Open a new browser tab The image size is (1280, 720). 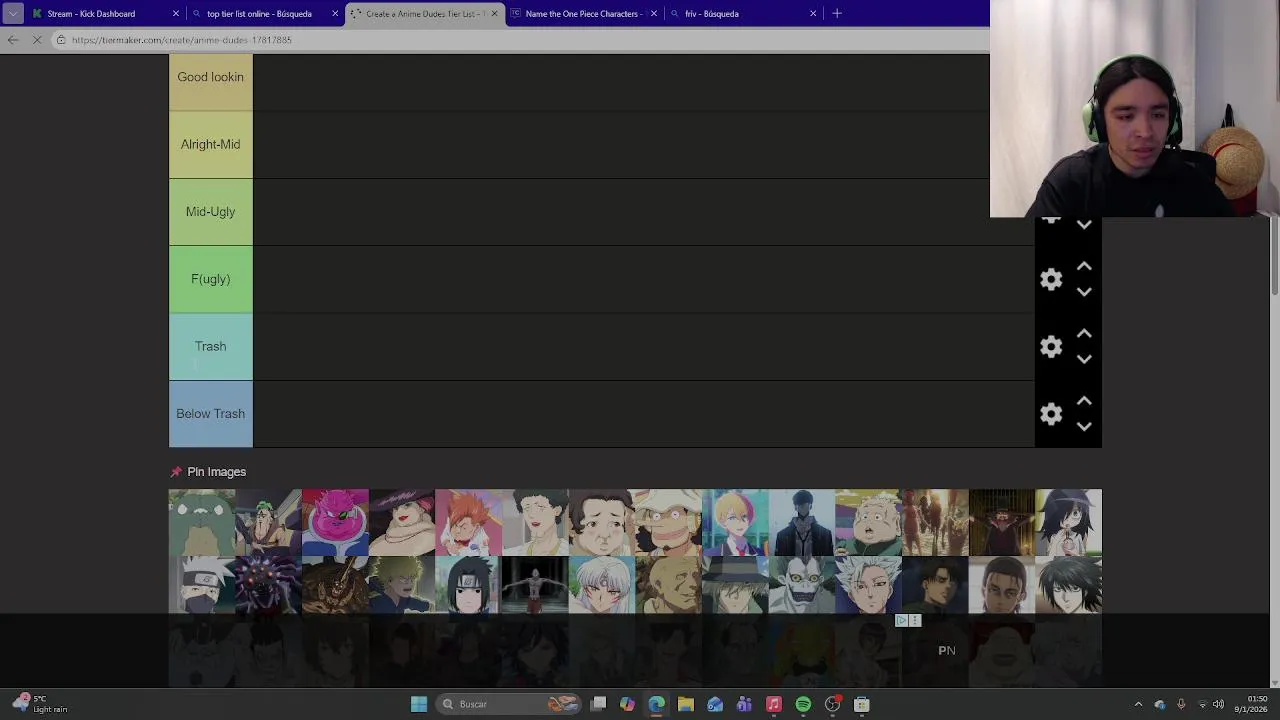click(x=837, y=14)
